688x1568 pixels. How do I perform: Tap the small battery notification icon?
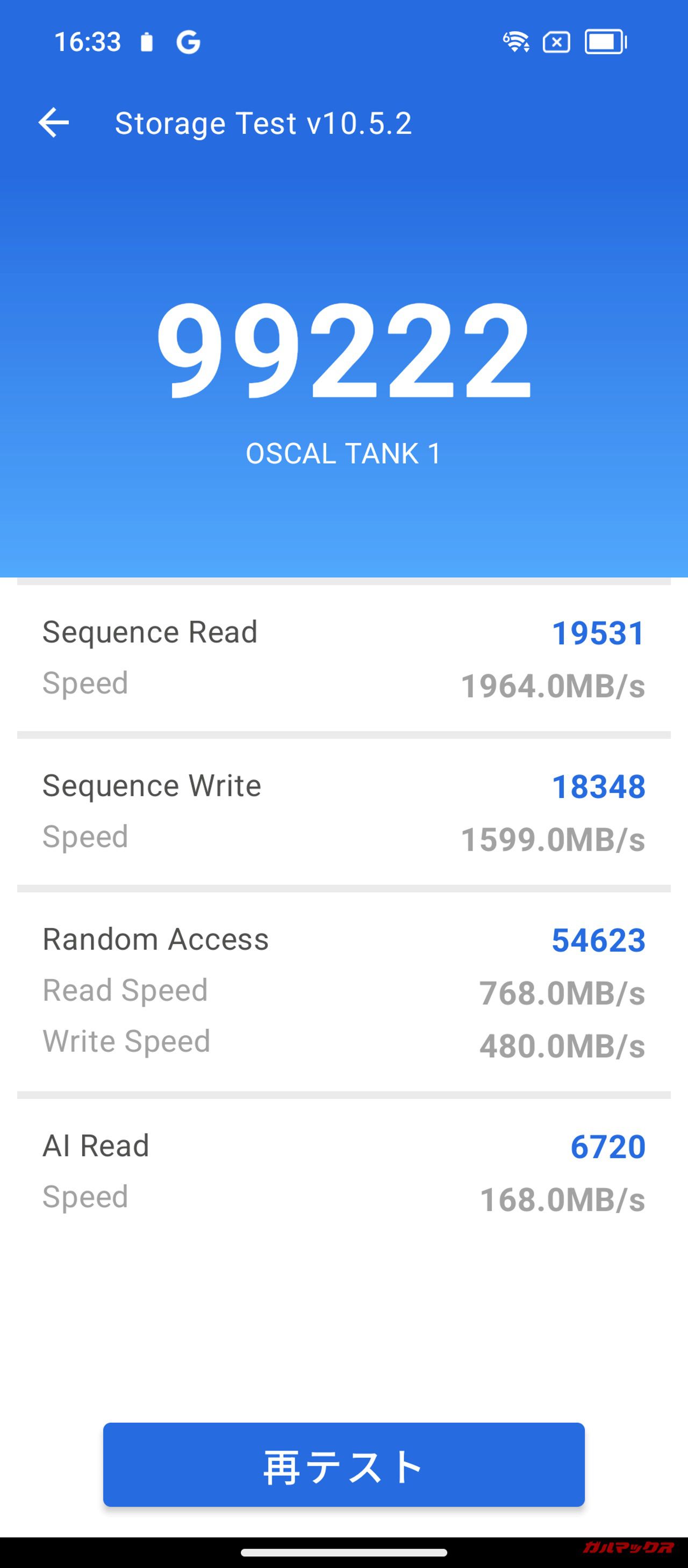[147, 42]
